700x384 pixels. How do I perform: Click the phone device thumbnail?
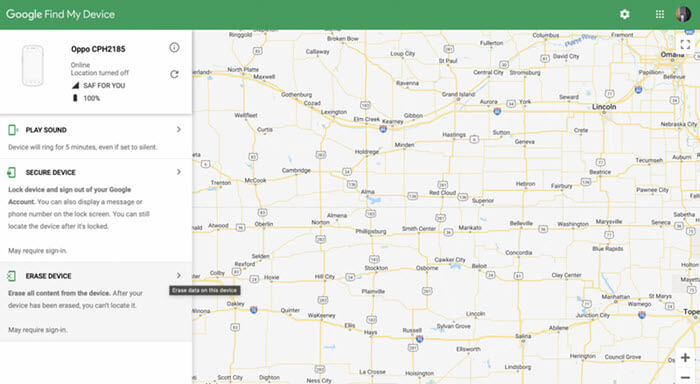33,66
